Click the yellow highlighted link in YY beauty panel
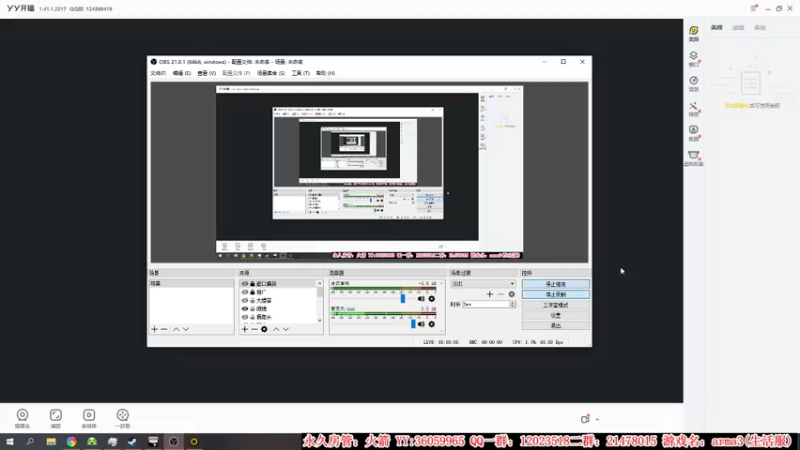 point(737,106)
